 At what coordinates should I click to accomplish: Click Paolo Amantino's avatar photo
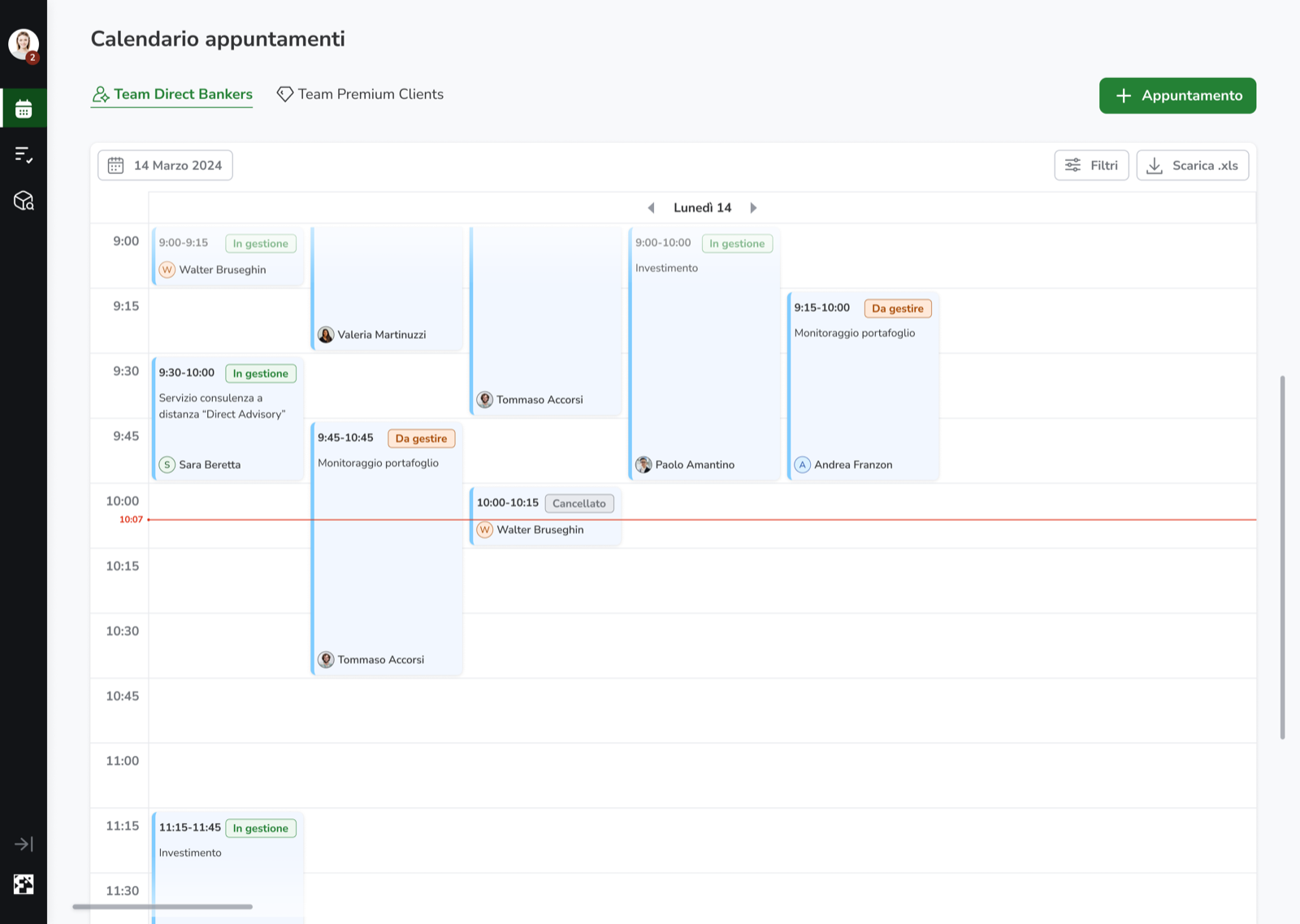tap(643, 465)
